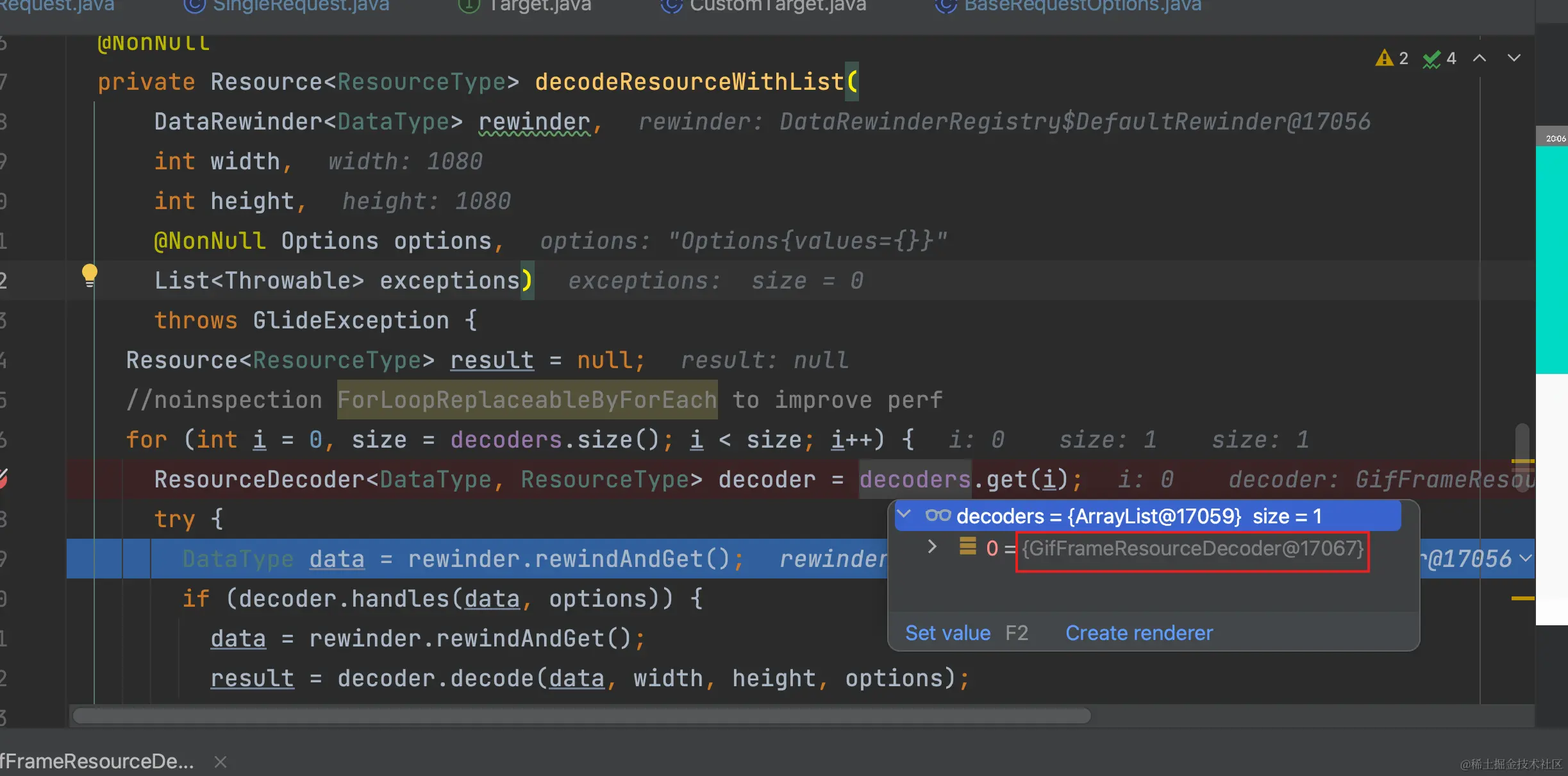Click the Set value link
Viewport: 1568px width, 776px height.
pyautogui.click(x=947, y=633)
